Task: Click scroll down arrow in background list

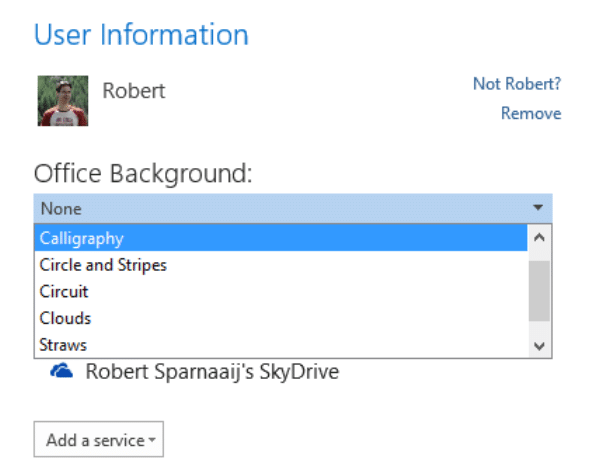Action: coord(539,346)
